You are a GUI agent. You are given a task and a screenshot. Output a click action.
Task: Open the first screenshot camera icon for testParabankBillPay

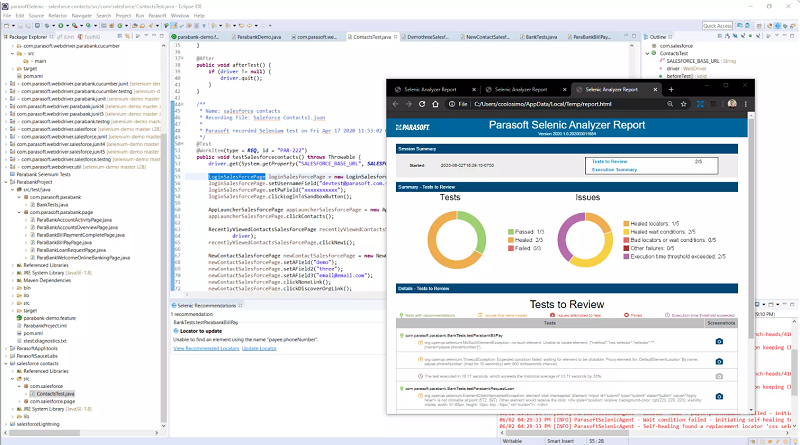(719, 341)
